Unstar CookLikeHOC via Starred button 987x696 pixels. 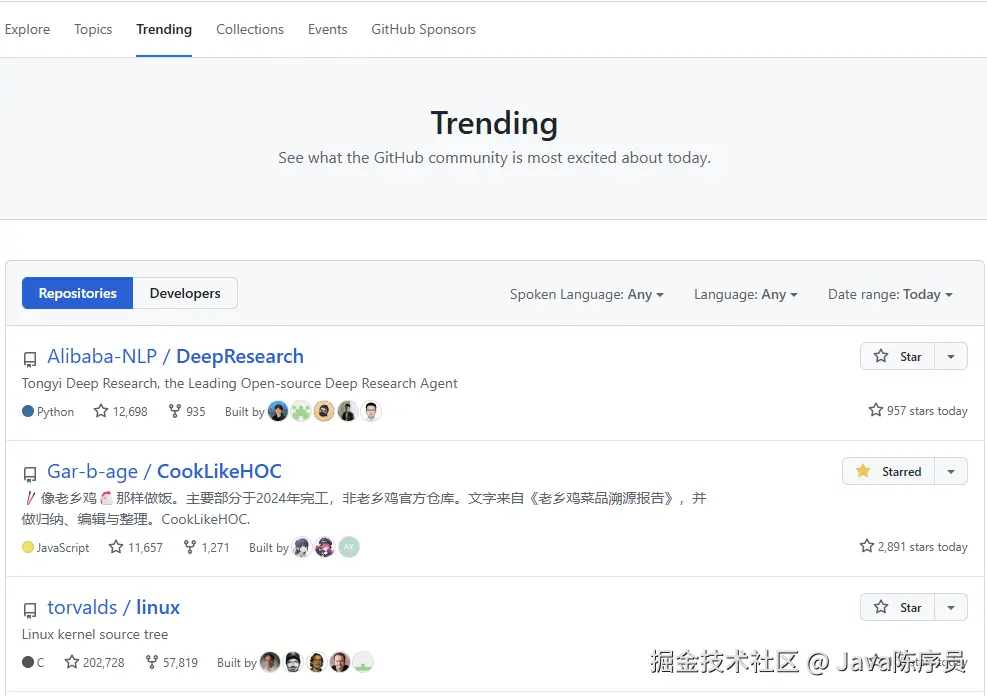(888, 471)
